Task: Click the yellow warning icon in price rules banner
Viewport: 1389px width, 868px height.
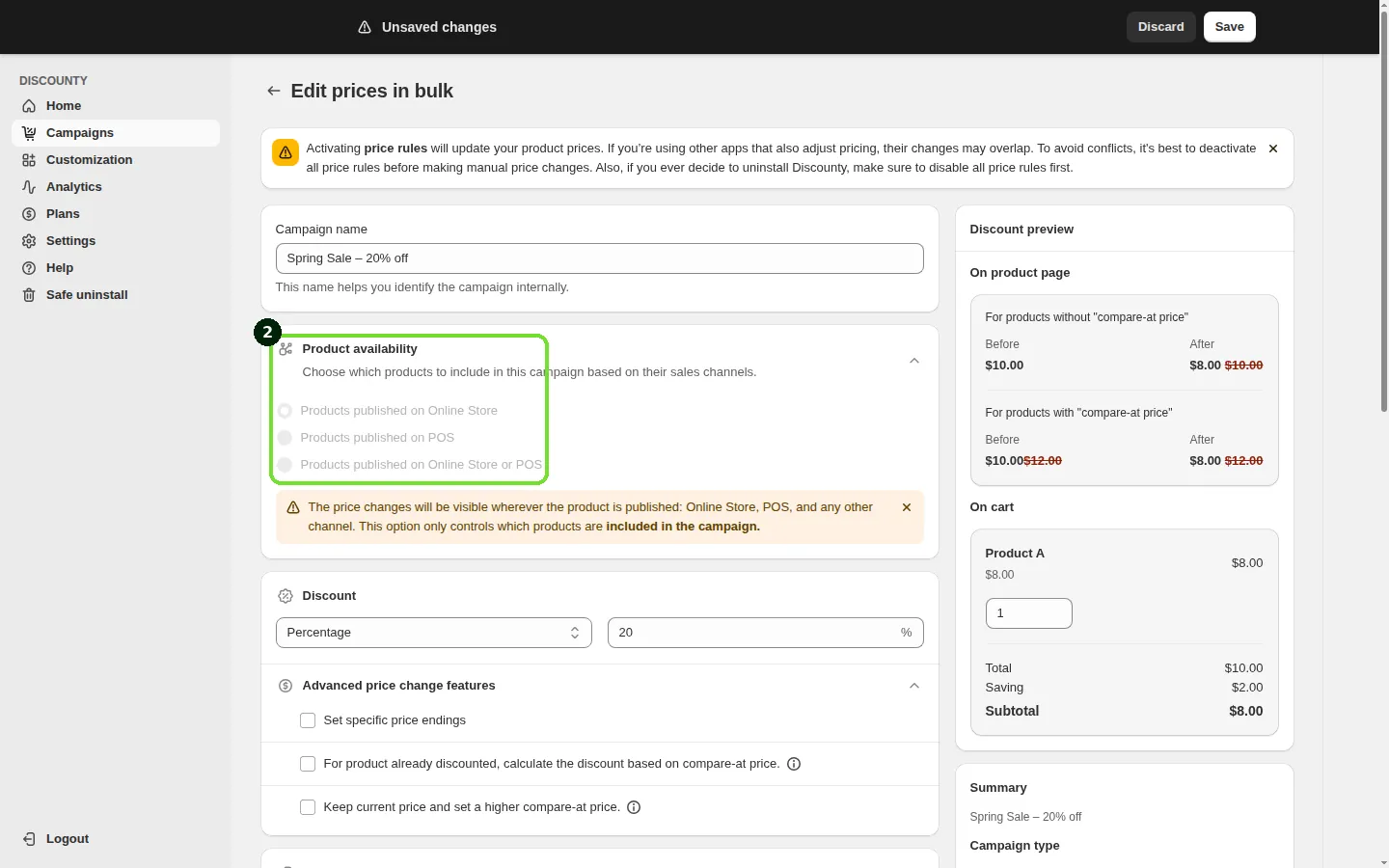Action: coord(286,152)
